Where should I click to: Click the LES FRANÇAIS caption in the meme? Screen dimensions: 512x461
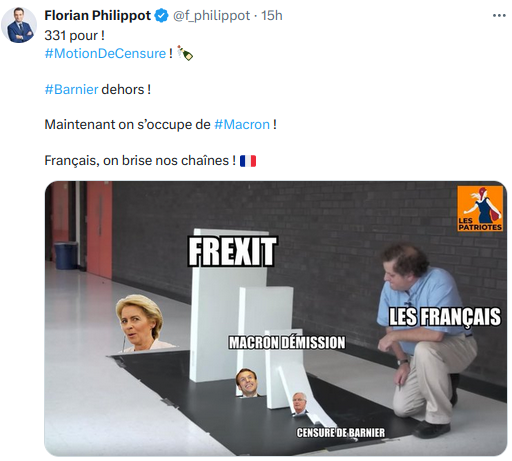point(445,317)
